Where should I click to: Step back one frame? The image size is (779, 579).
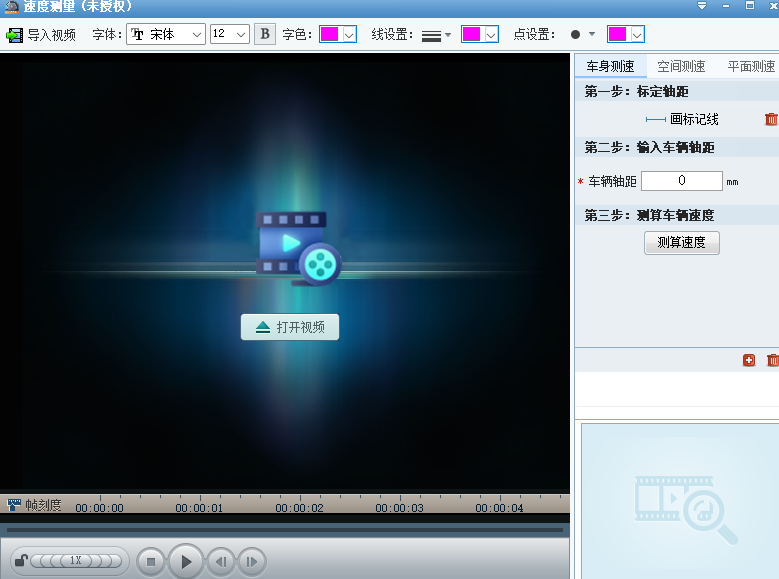221,562
